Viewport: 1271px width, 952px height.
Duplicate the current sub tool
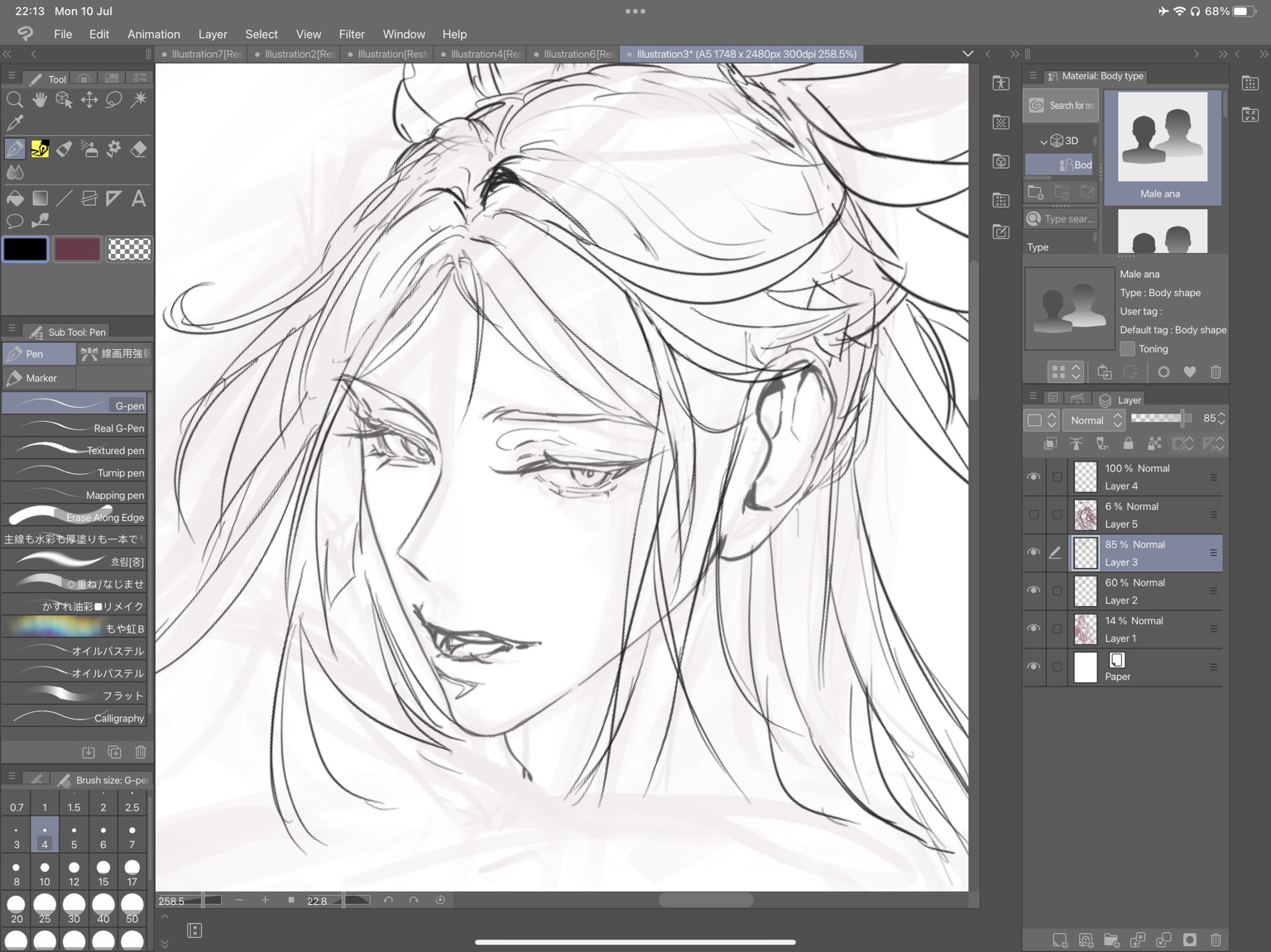coord(114,752)
